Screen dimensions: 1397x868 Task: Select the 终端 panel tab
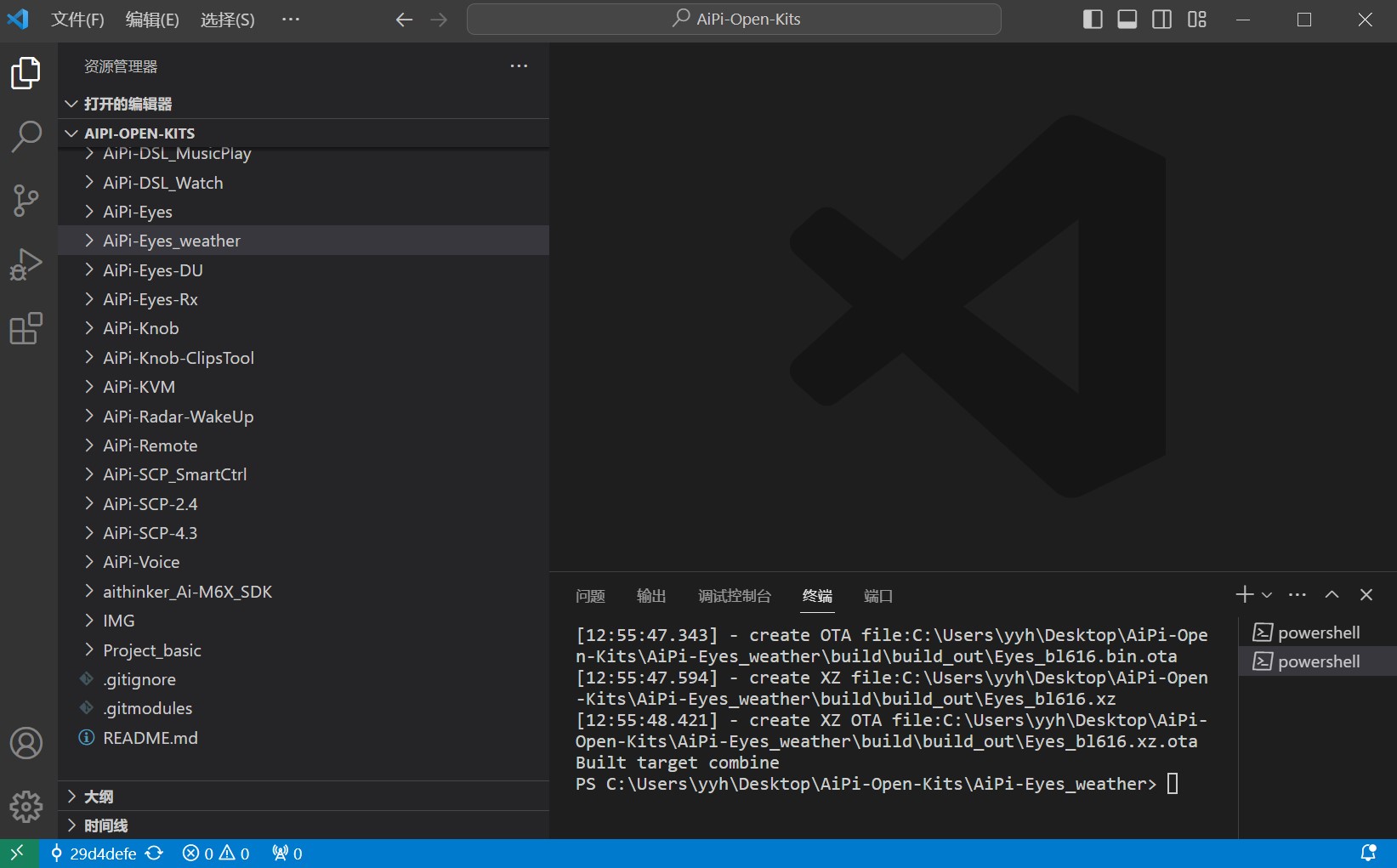[x=817, y=596]
